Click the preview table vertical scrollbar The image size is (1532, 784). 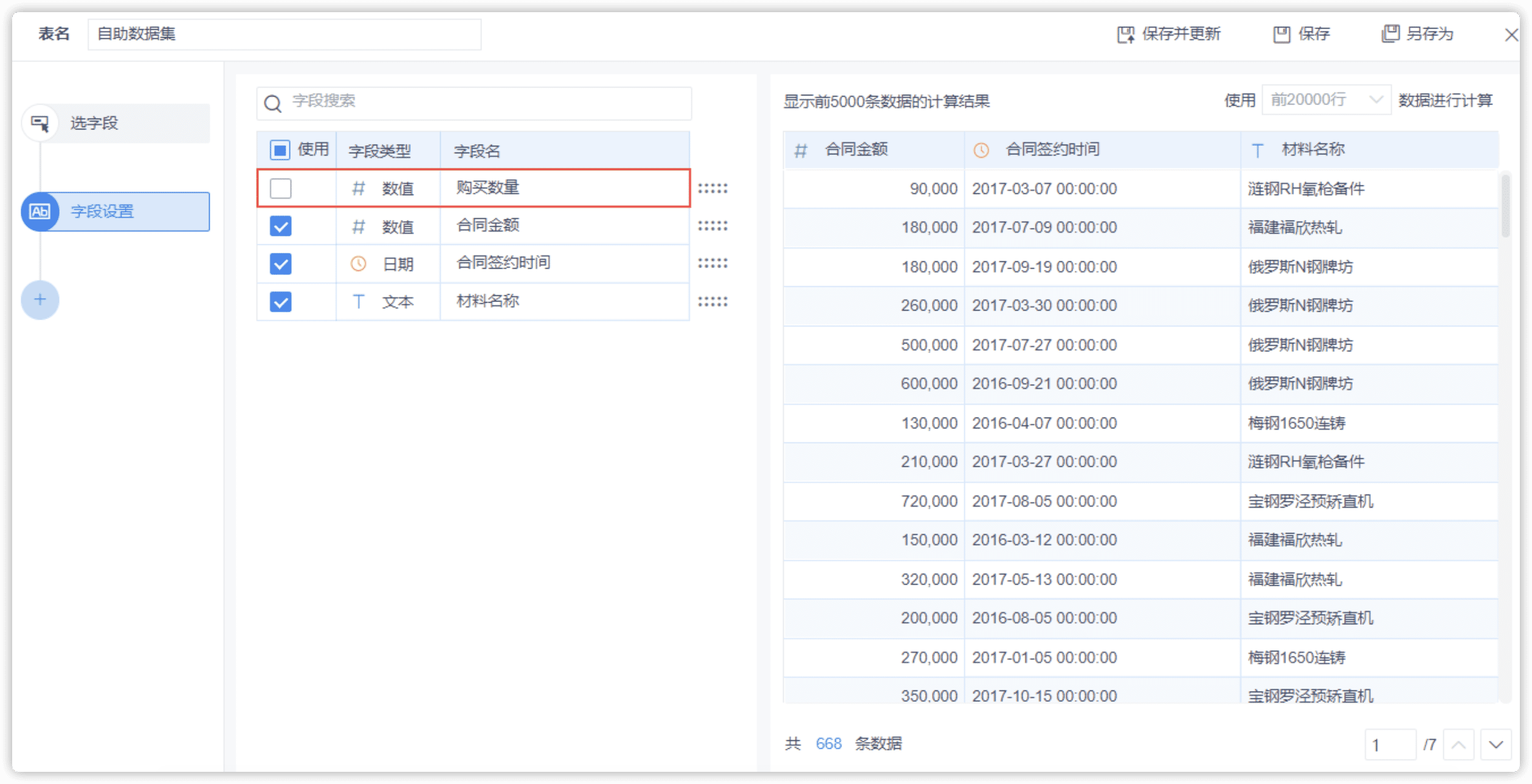(x=1505, y=207)
